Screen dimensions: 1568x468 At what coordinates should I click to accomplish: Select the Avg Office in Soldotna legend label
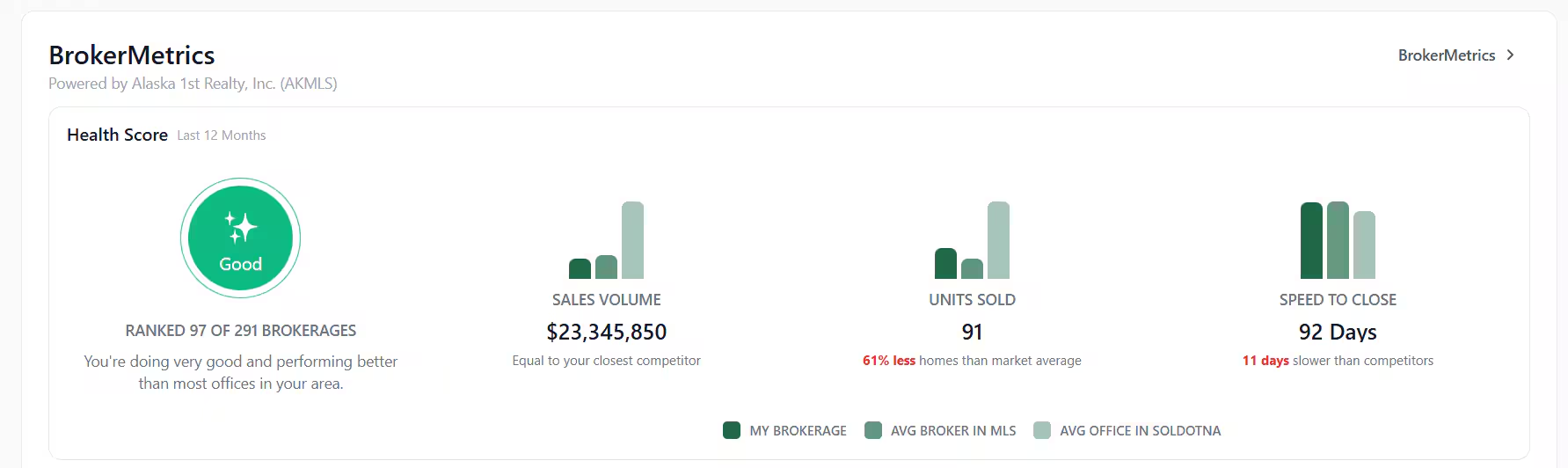[1140, 431]
